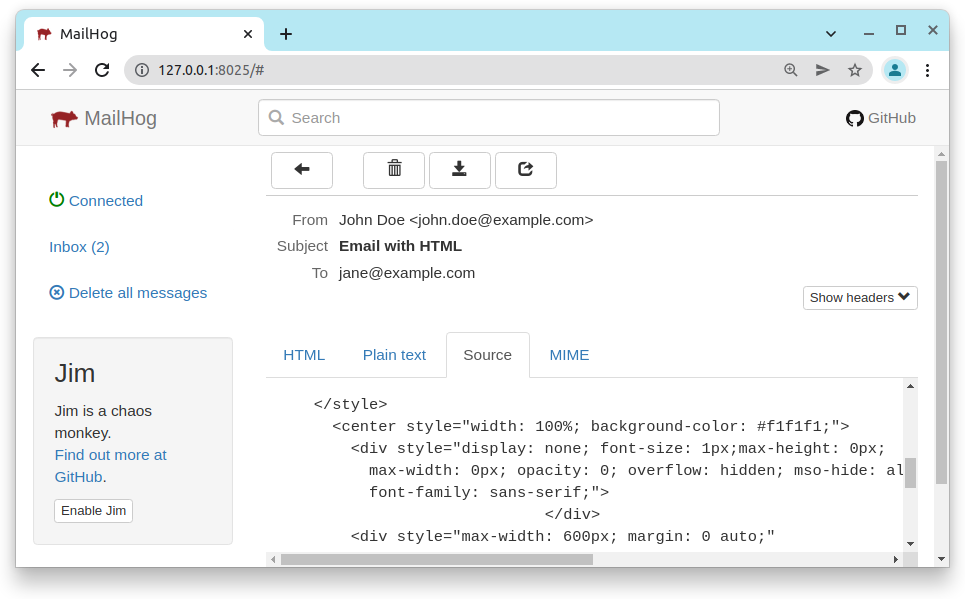Switch to the MIME tab

click(569, 354)
